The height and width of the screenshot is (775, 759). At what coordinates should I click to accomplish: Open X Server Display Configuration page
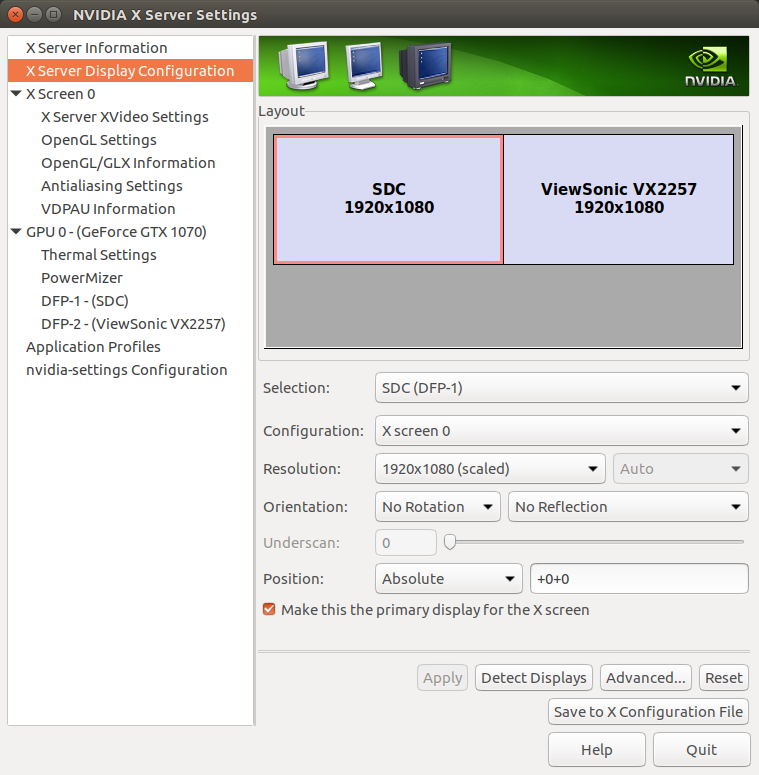(x=130, y=71)
